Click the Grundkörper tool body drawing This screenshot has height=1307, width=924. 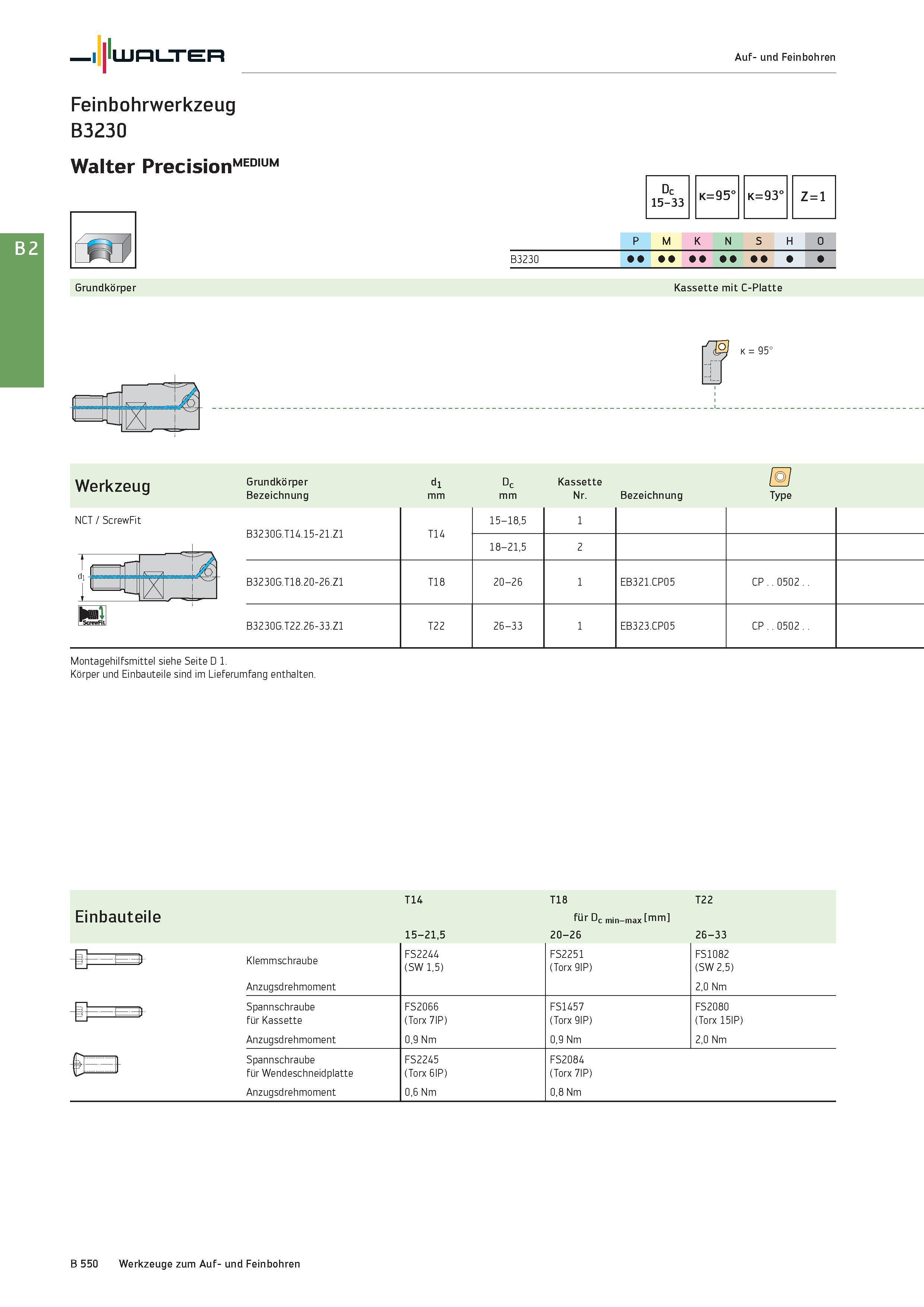(x=136, y=407)
